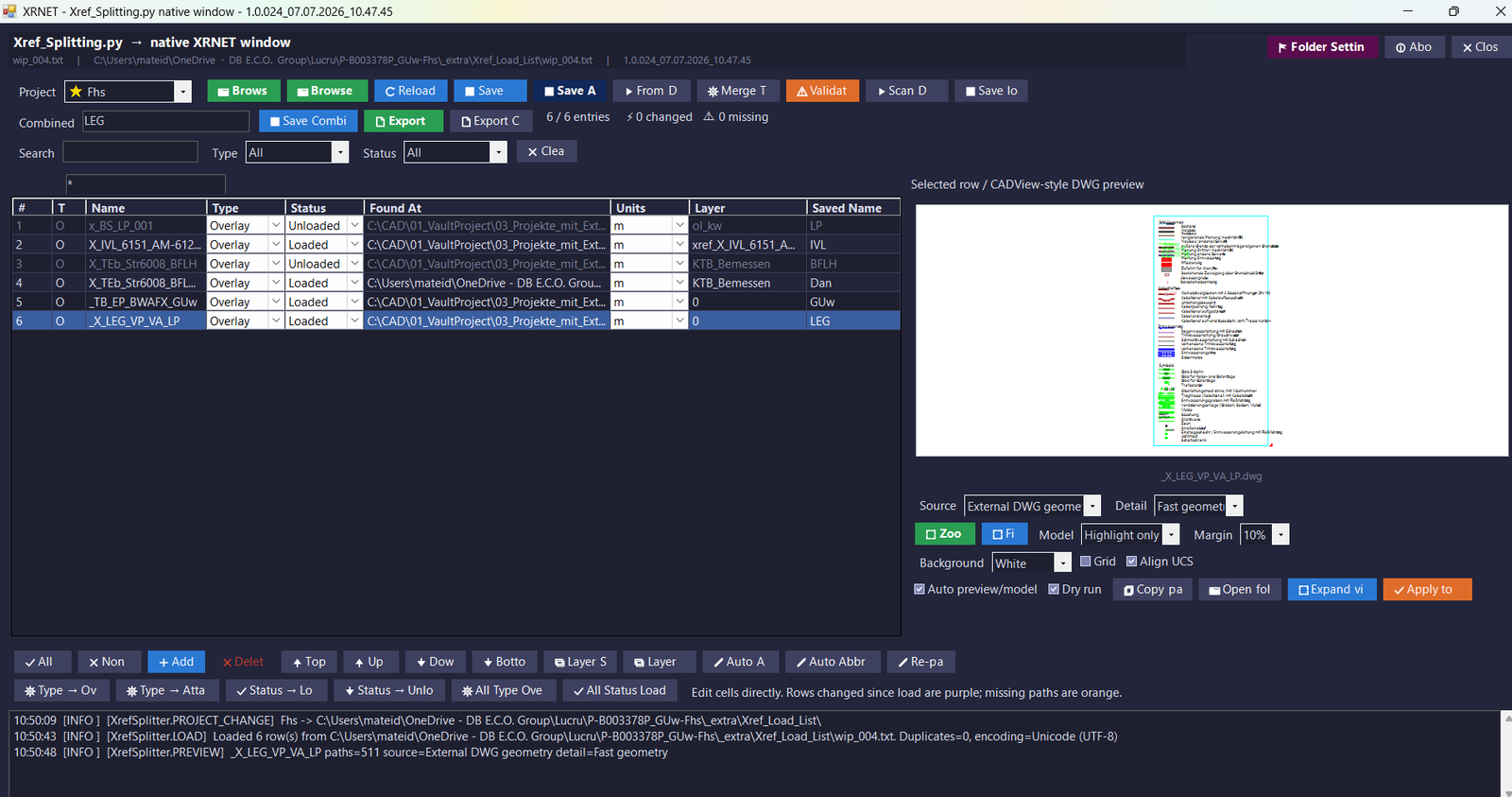The image size is (1512, 797).
Task: Sort by the Name column header
Action: point(146,208)
